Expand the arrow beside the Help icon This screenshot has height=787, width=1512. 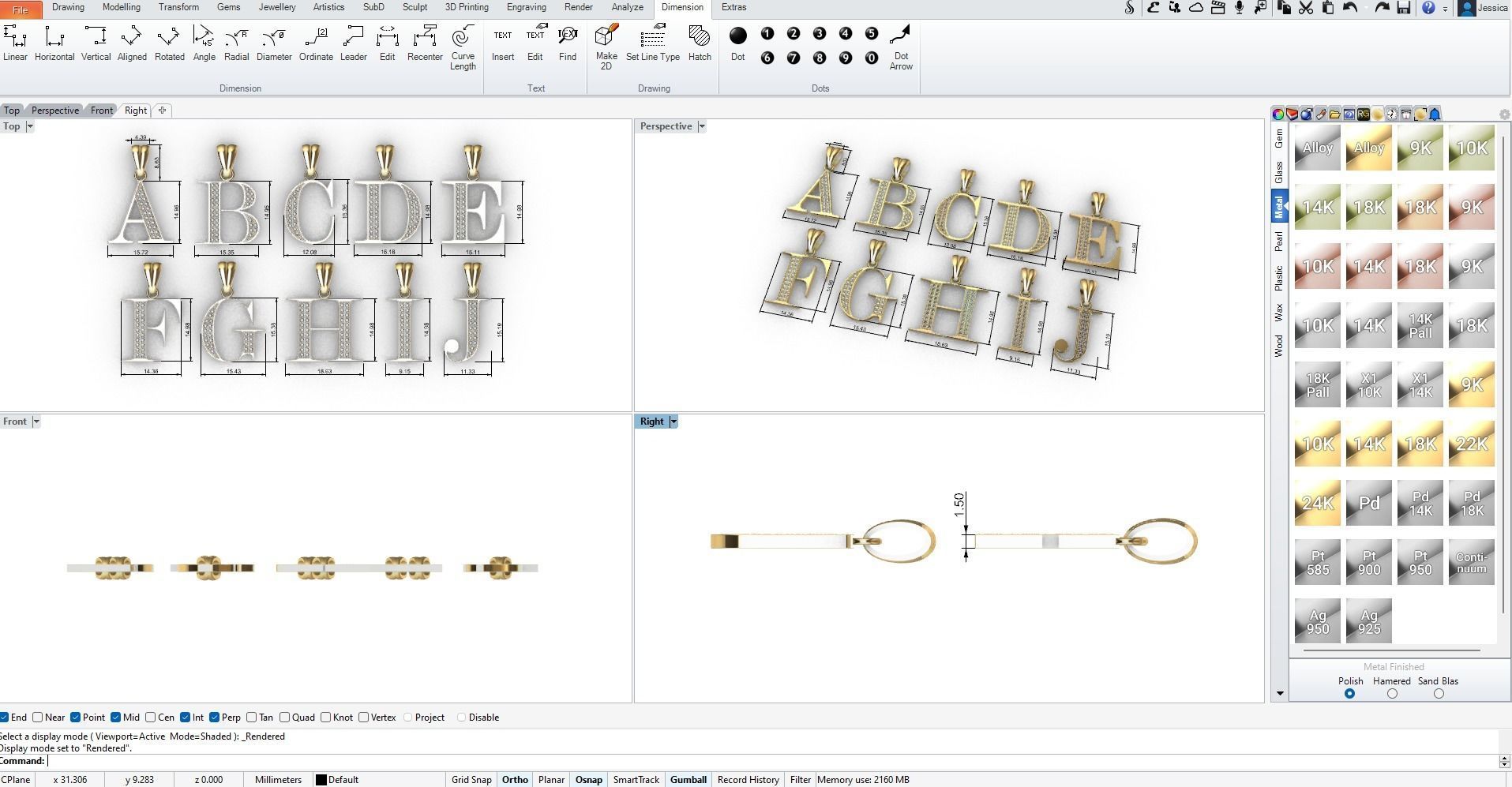point(1445,9)
